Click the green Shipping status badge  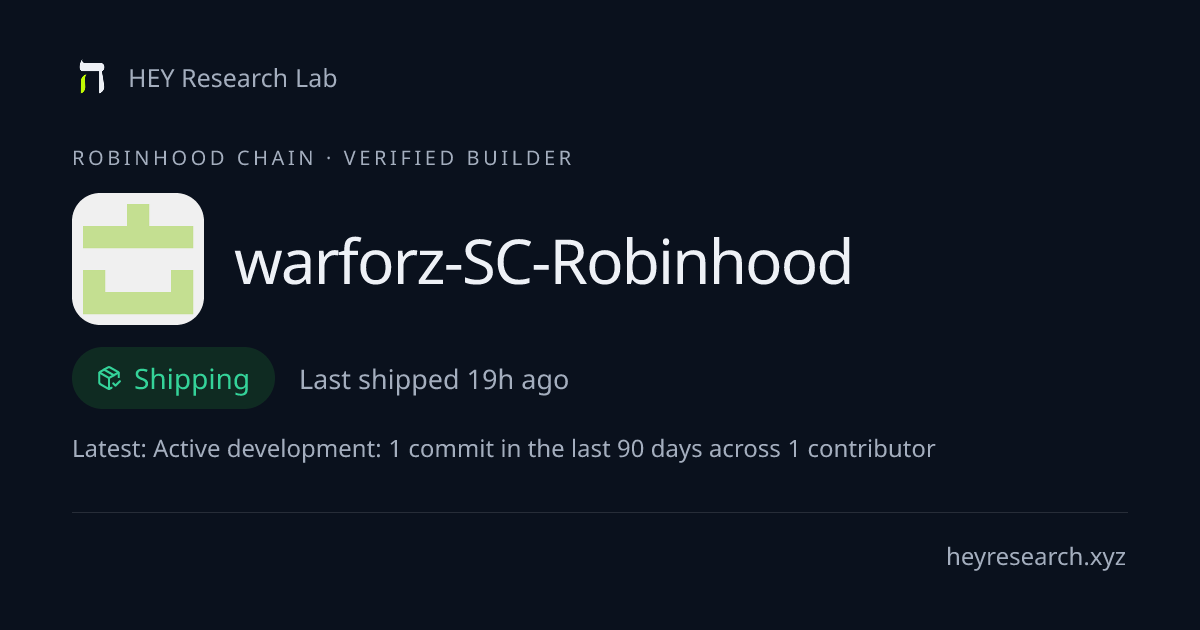coord(173,378)
